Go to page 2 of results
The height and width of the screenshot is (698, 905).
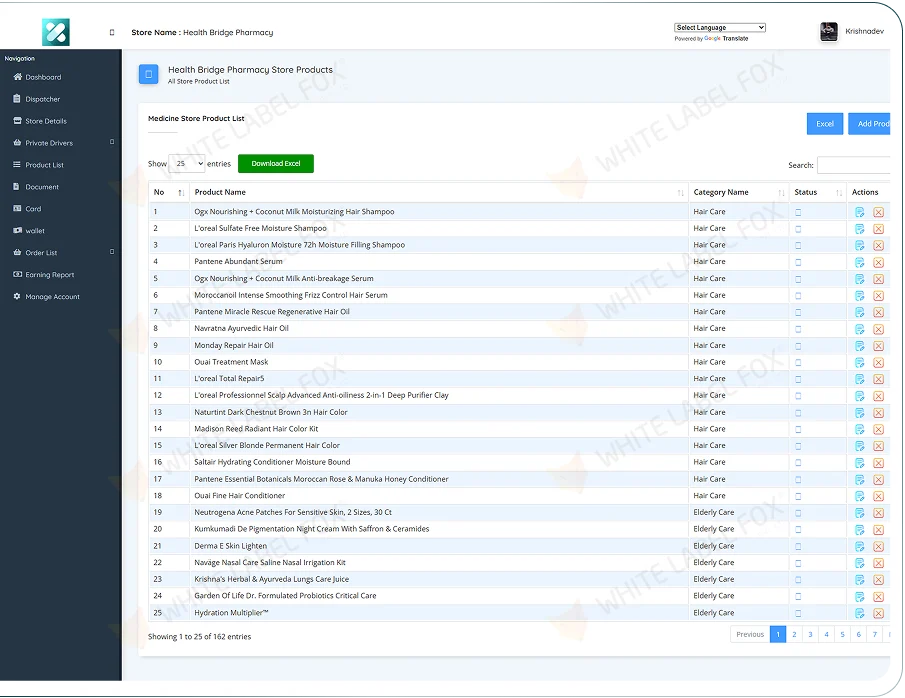pos(794,634)
